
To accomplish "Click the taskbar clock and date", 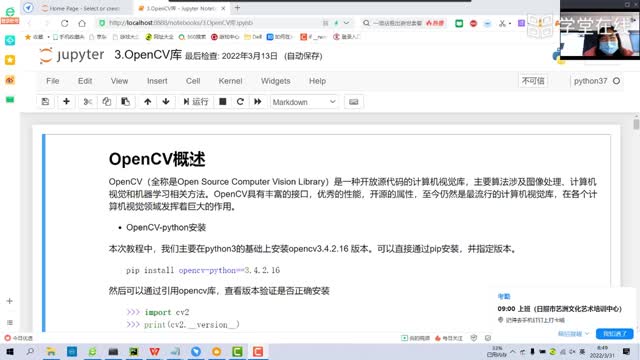I will click(602, 351).
